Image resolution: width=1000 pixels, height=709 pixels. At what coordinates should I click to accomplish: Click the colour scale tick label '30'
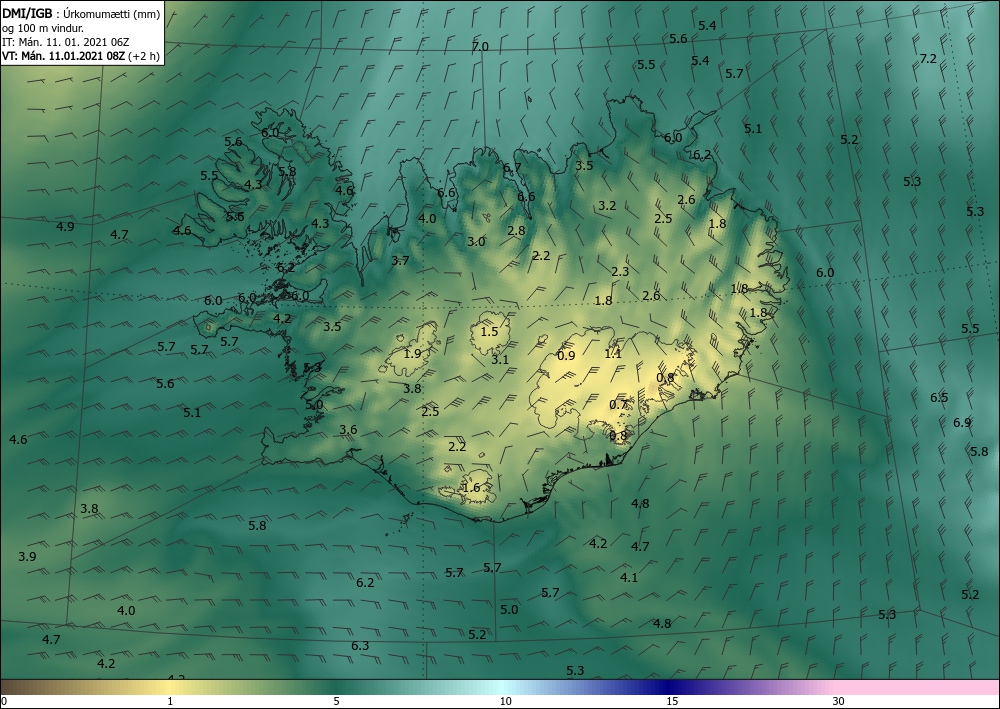839,701
